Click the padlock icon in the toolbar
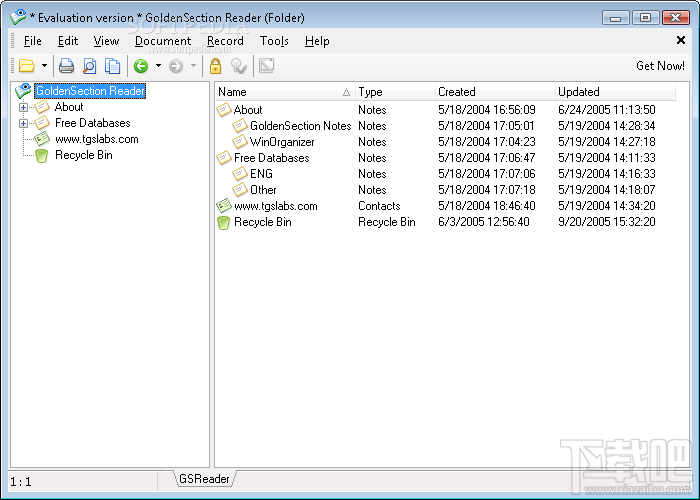700x500 pixels. (216, 66)
